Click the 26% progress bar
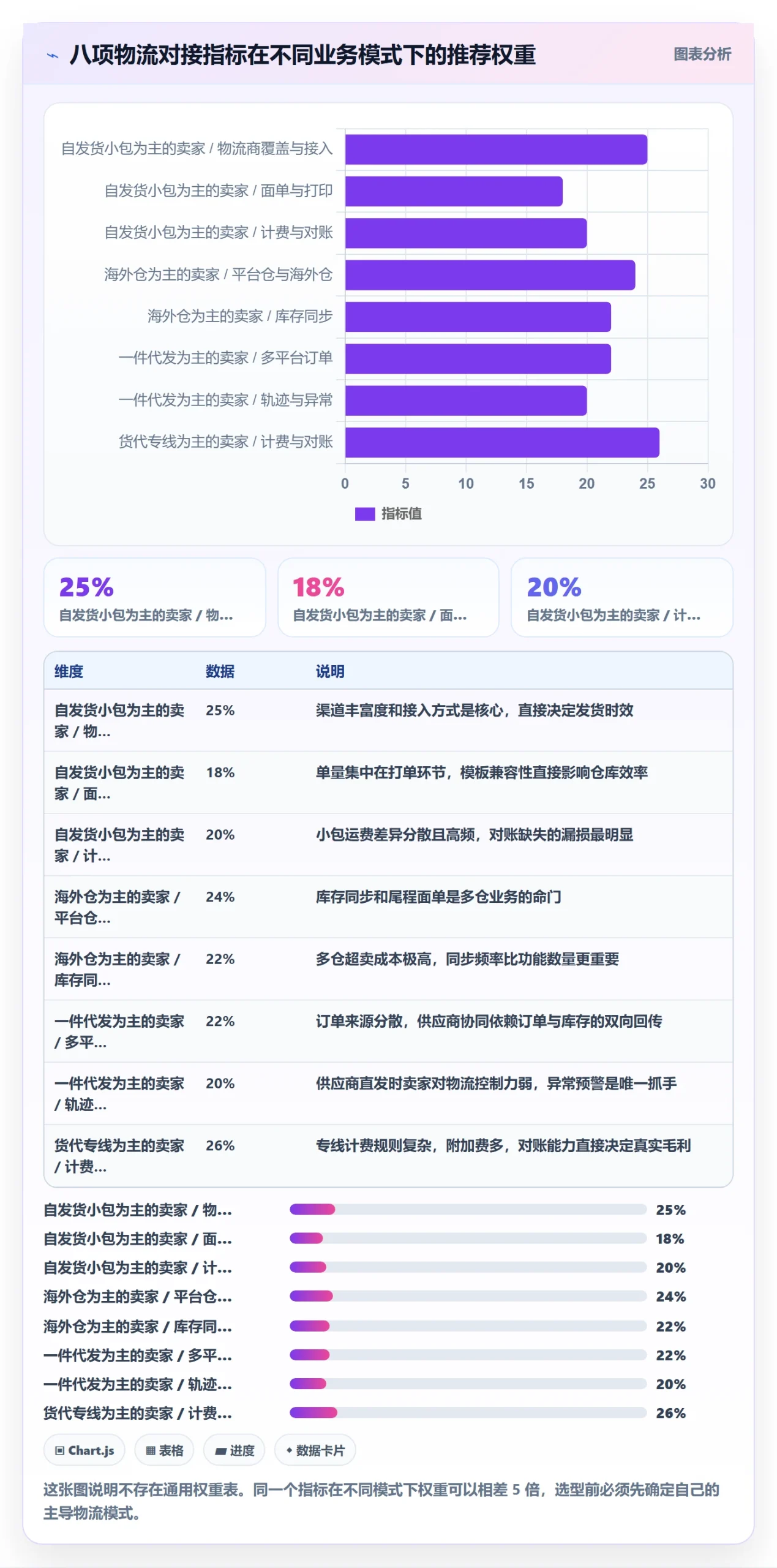The height and width of the screenshot is (1568, 777). (x=468, y=1412)
